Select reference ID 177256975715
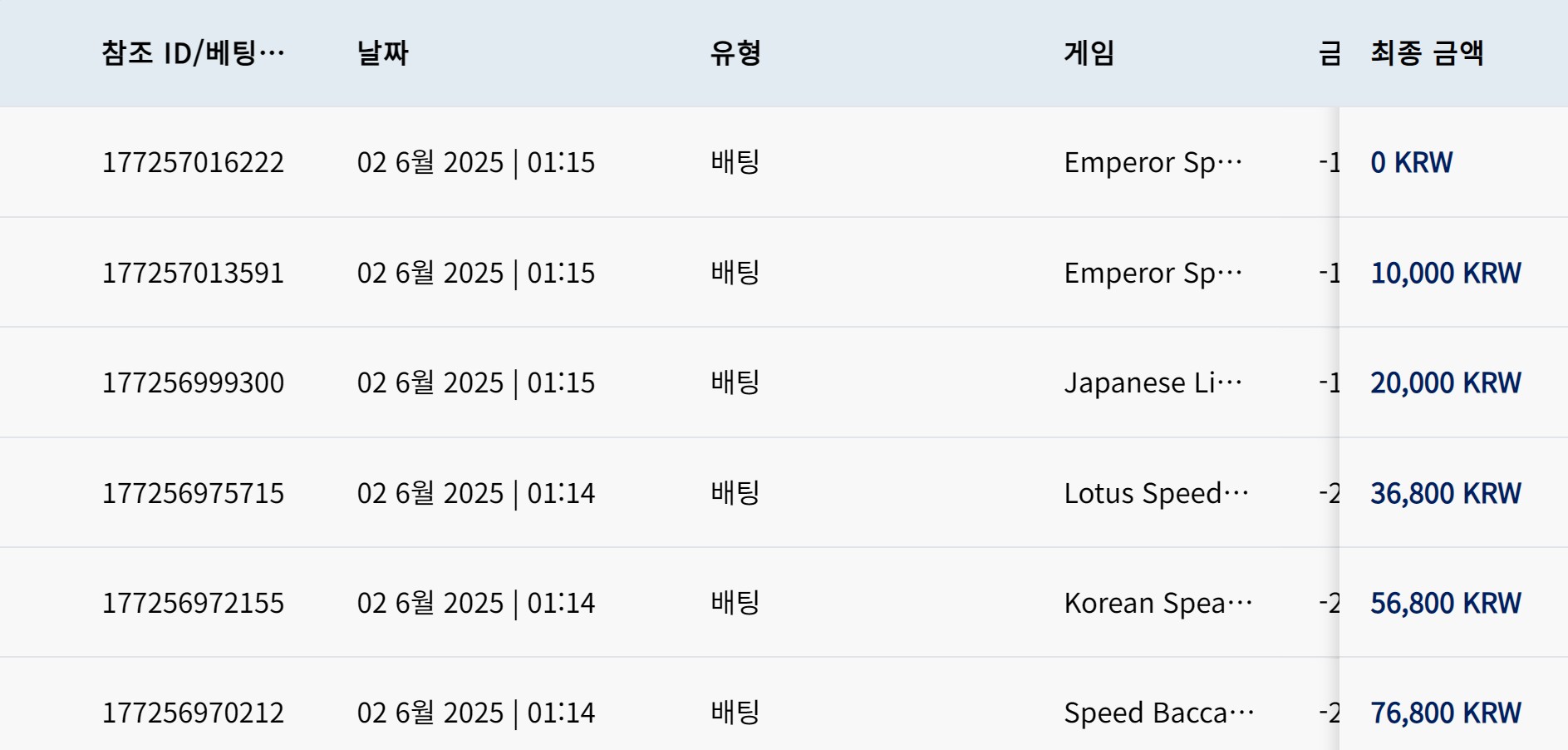 [x=193, y=493]
